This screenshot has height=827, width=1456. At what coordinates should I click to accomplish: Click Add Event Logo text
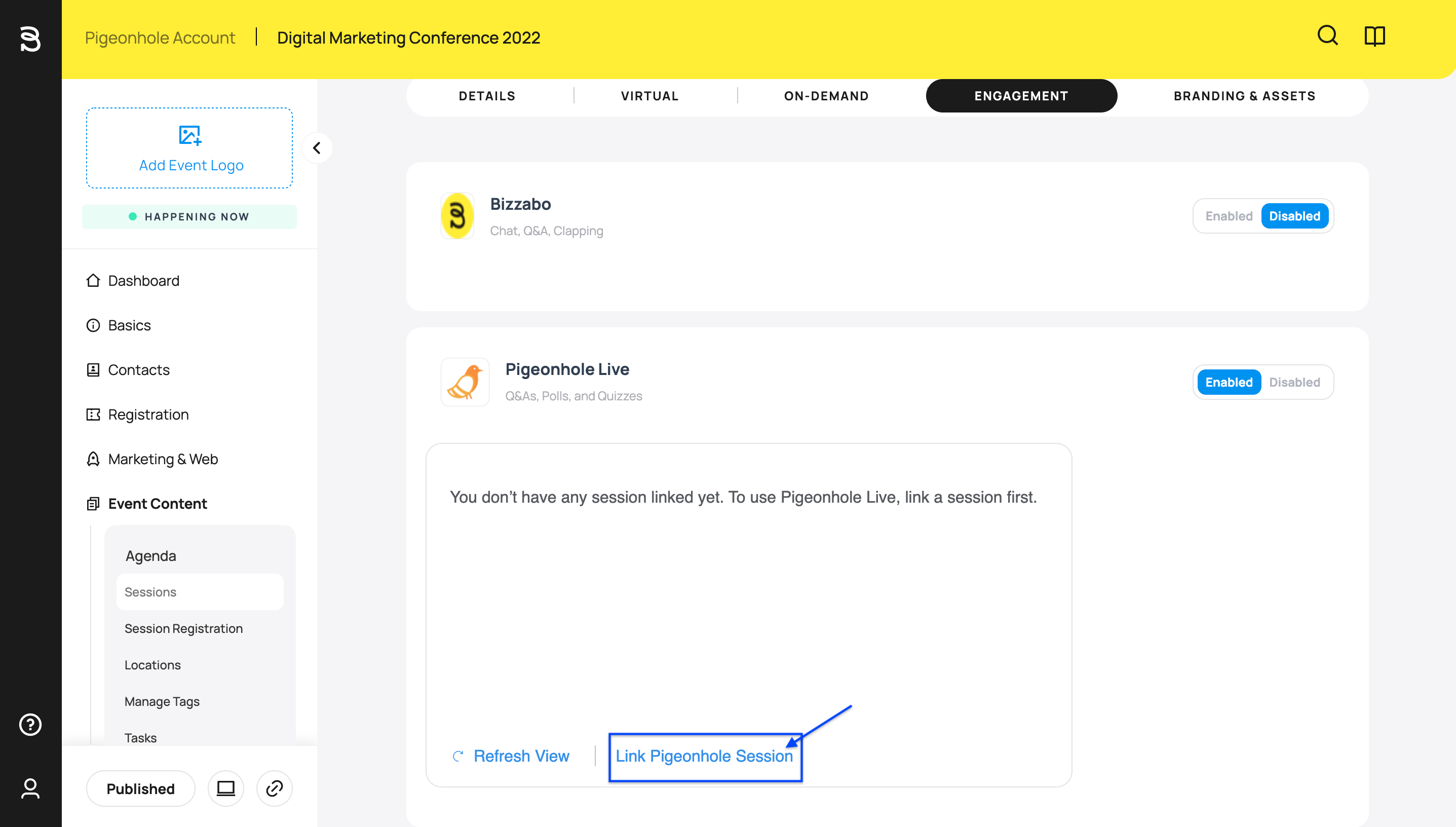pyautogui.click(x=191, y=165)
